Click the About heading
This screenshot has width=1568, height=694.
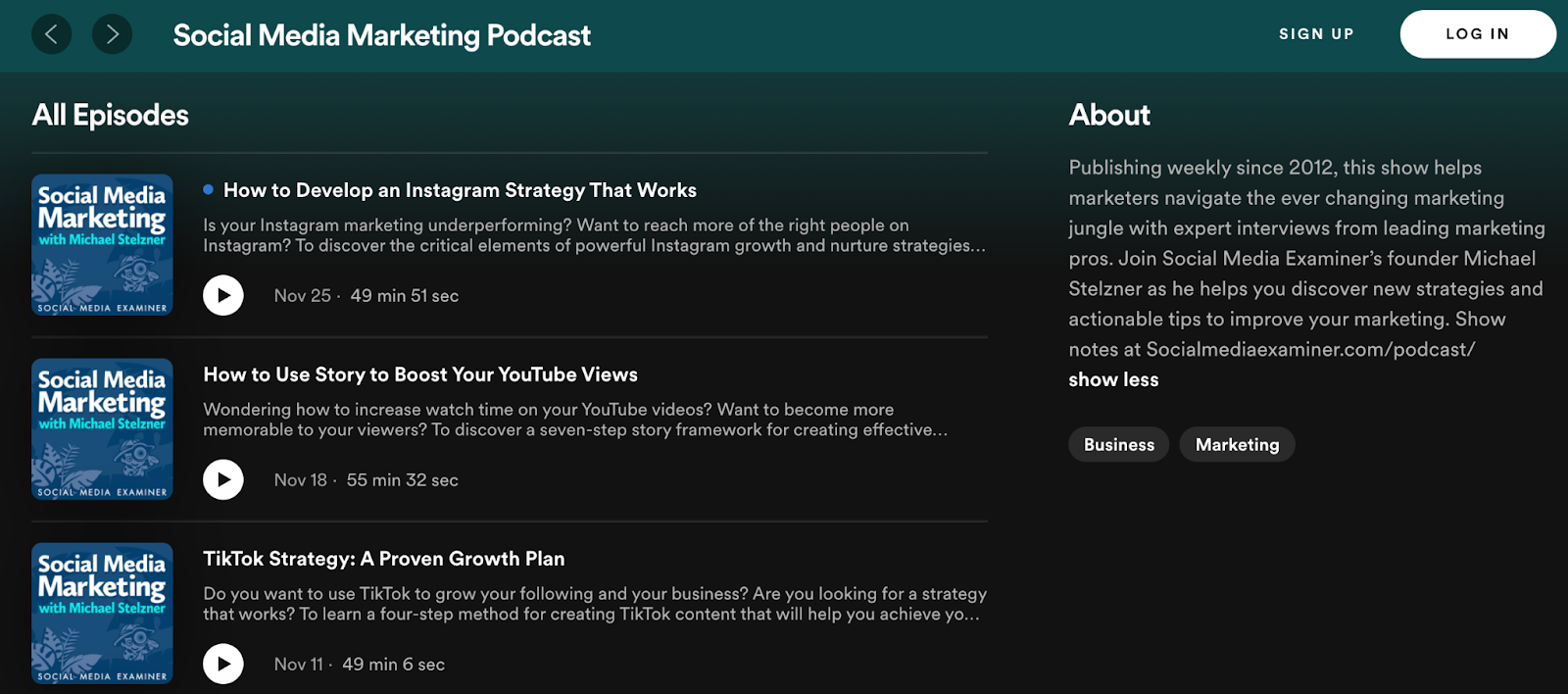pyautogui.click(x=1109, y=115)
